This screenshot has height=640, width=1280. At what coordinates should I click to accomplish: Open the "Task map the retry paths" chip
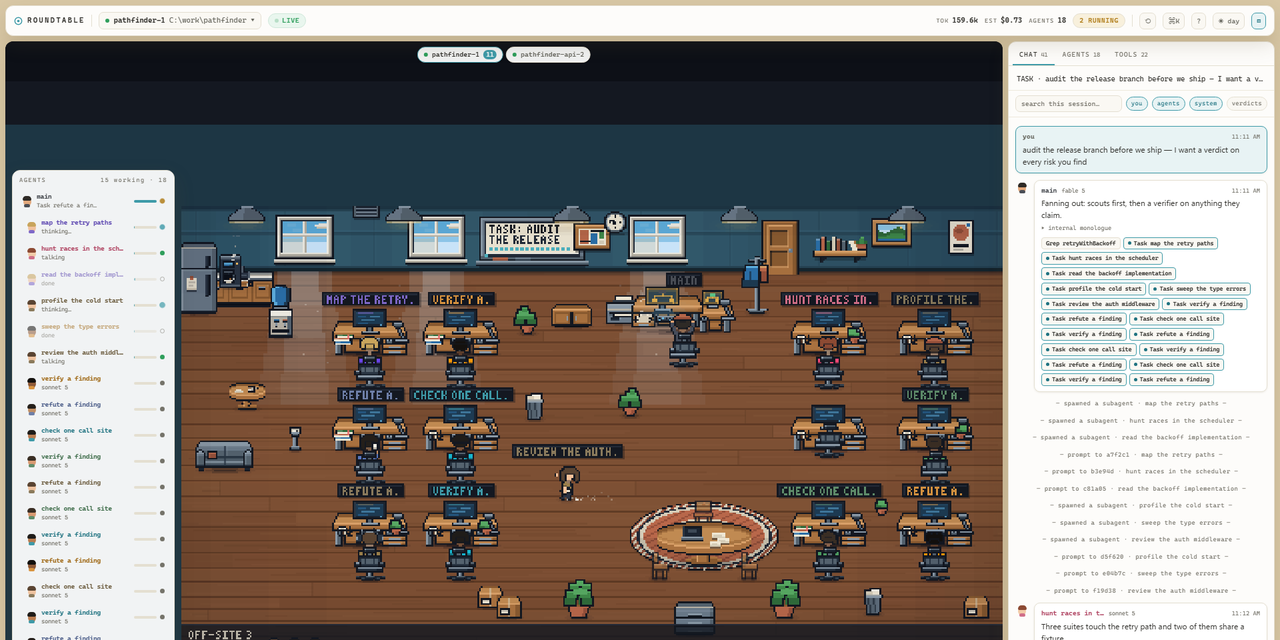(1171, 243)
